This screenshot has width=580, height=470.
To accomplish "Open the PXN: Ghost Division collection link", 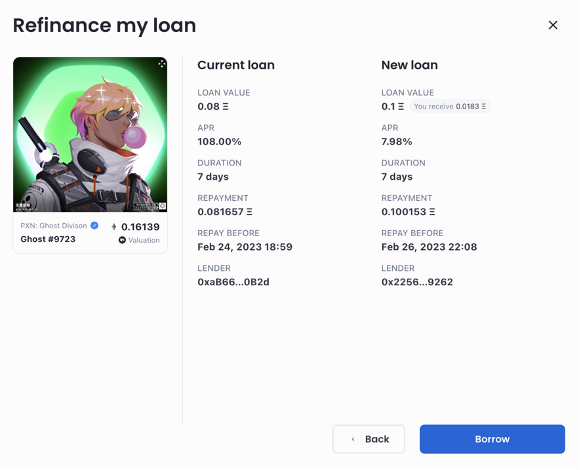I will pos(54,226).
